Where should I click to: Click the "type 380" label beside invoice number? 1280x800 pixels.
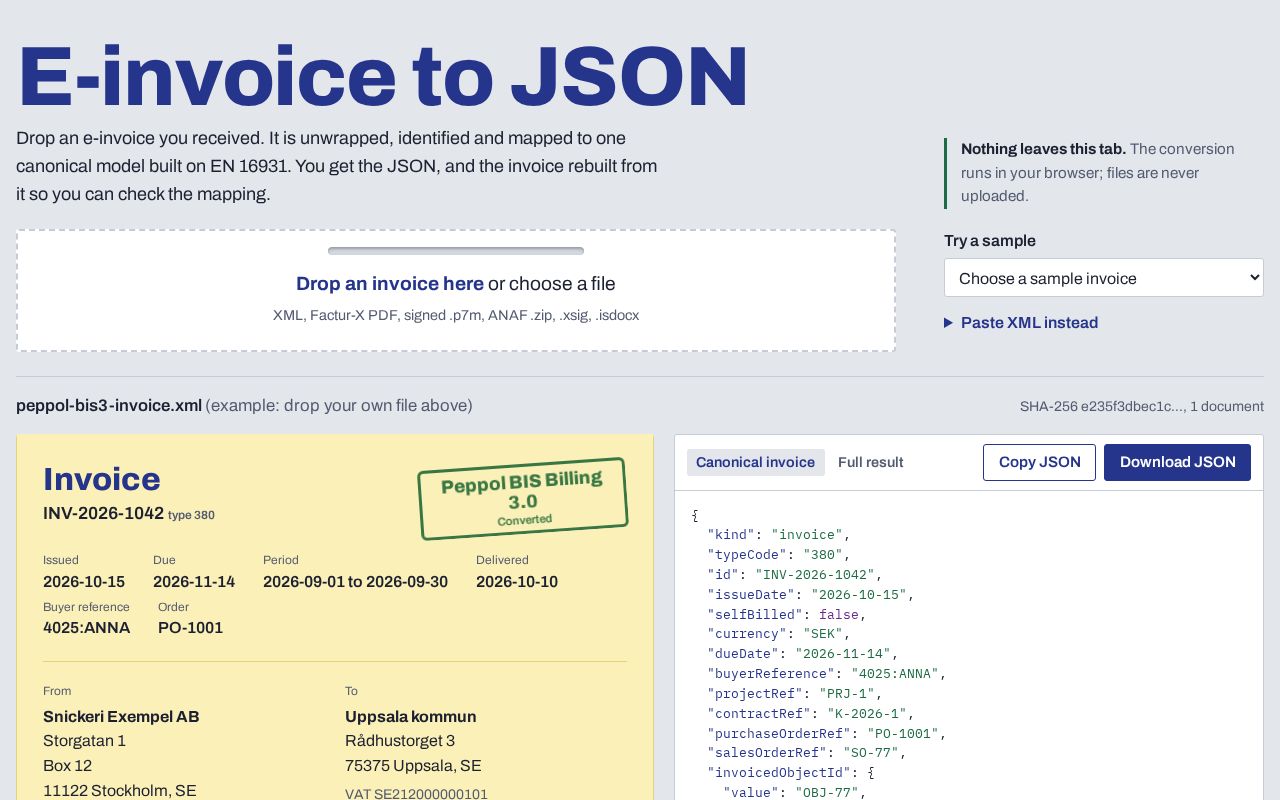pos(191,515)
